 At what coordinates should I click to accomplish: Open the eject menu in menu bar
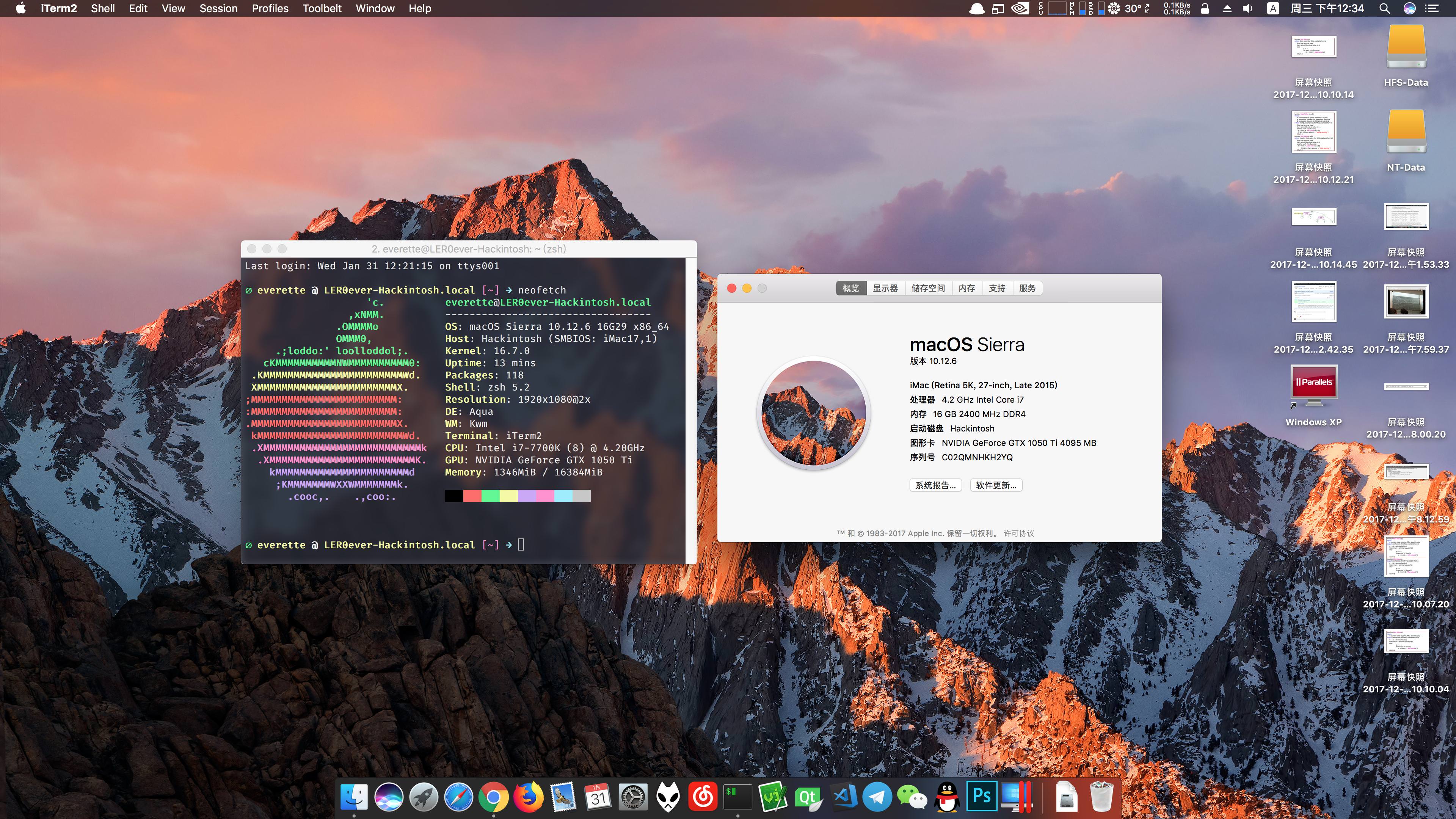(x=1227, y=8)
